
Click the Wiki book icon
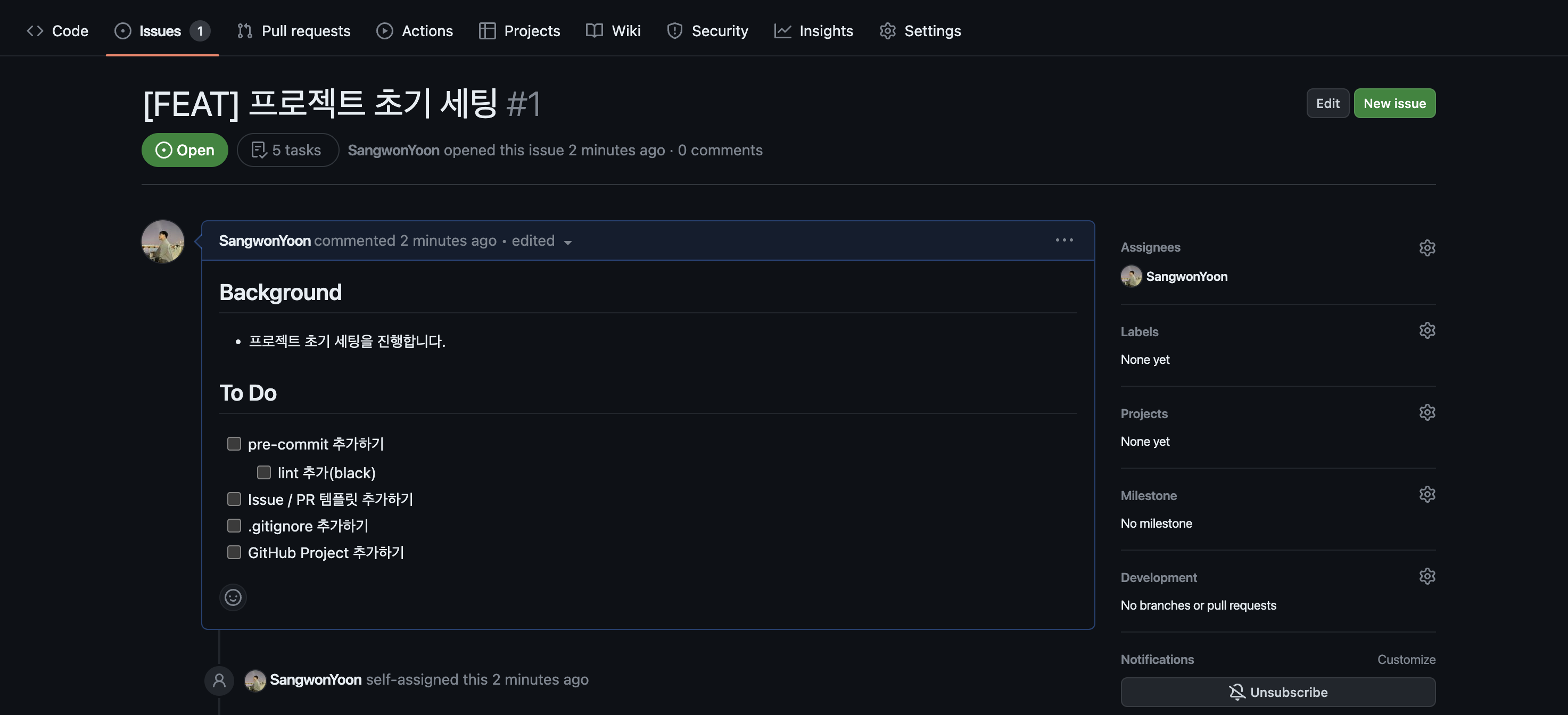(594, 30)
